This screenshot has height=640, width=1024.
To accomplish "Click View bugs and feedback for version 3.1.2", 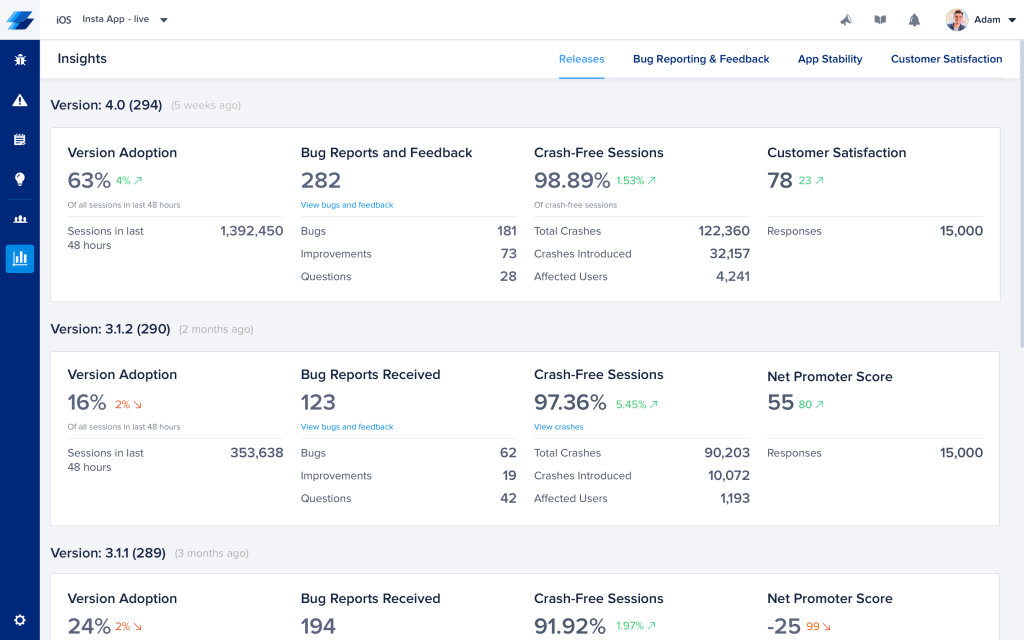I will (347, 427).
